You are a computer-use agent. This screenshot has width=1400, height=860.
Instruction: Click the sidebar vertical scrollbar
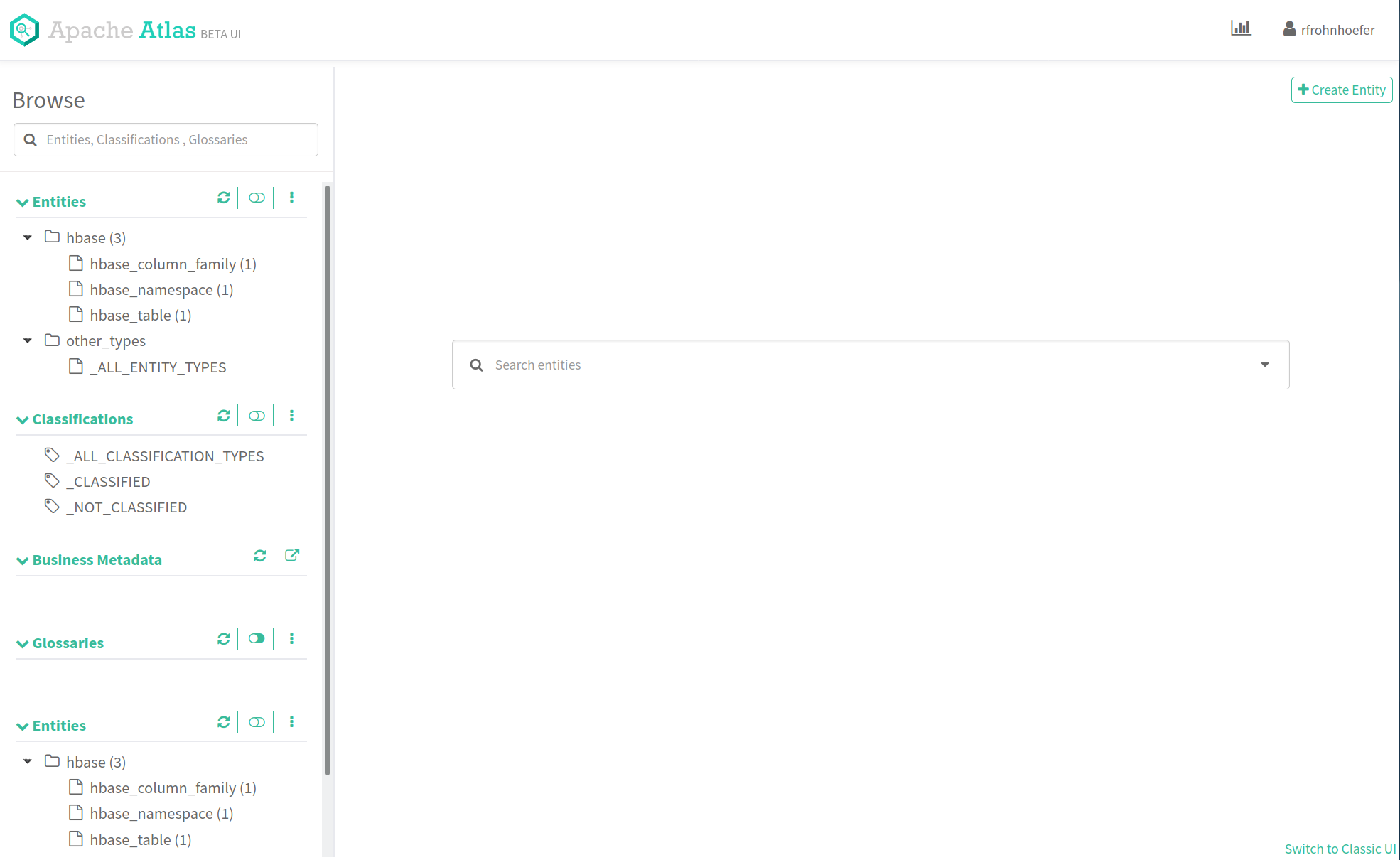[328, 480]
